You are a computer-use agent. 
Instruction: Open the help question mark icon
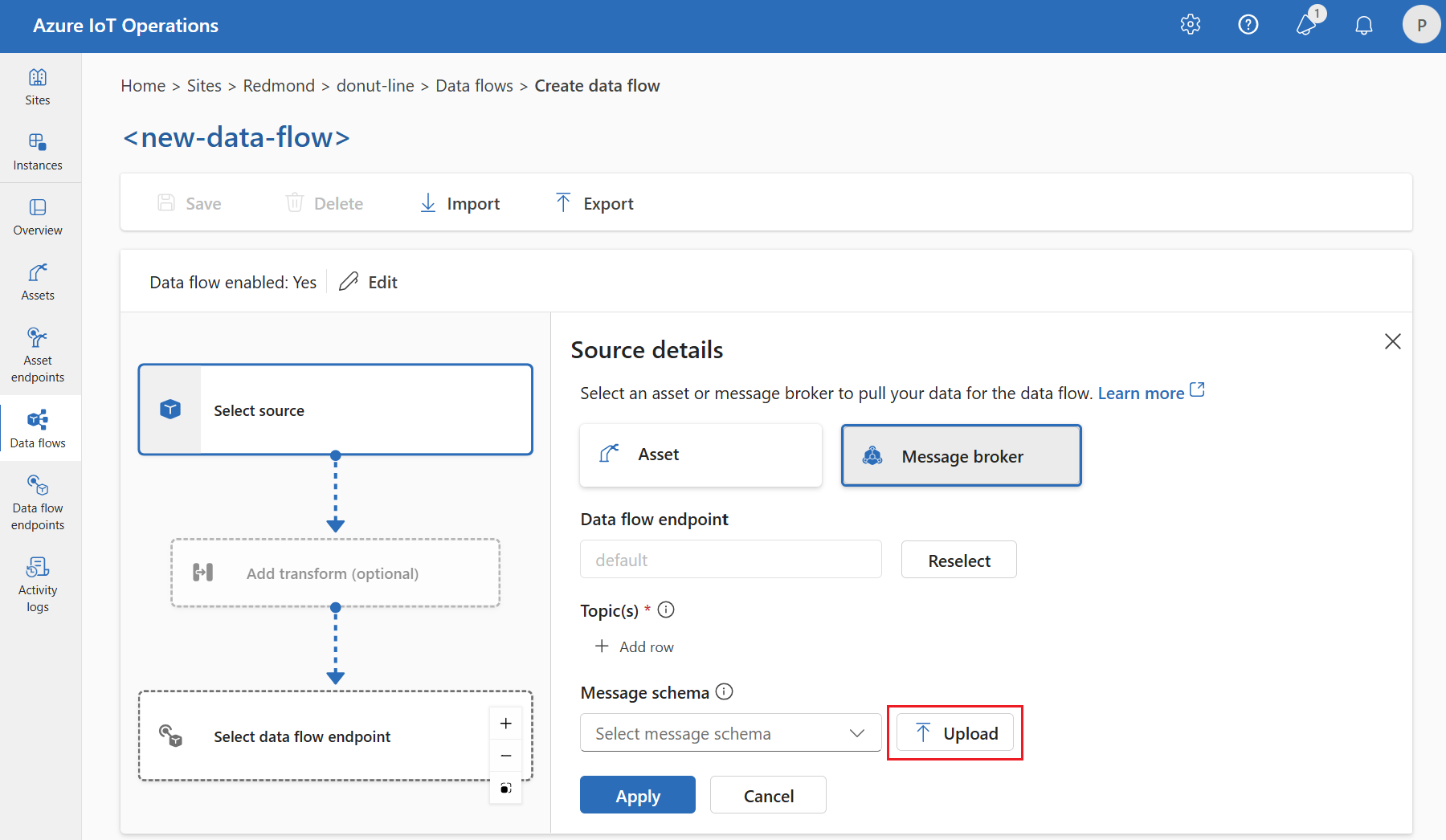pyautogui.click(x=1248, y=25)
